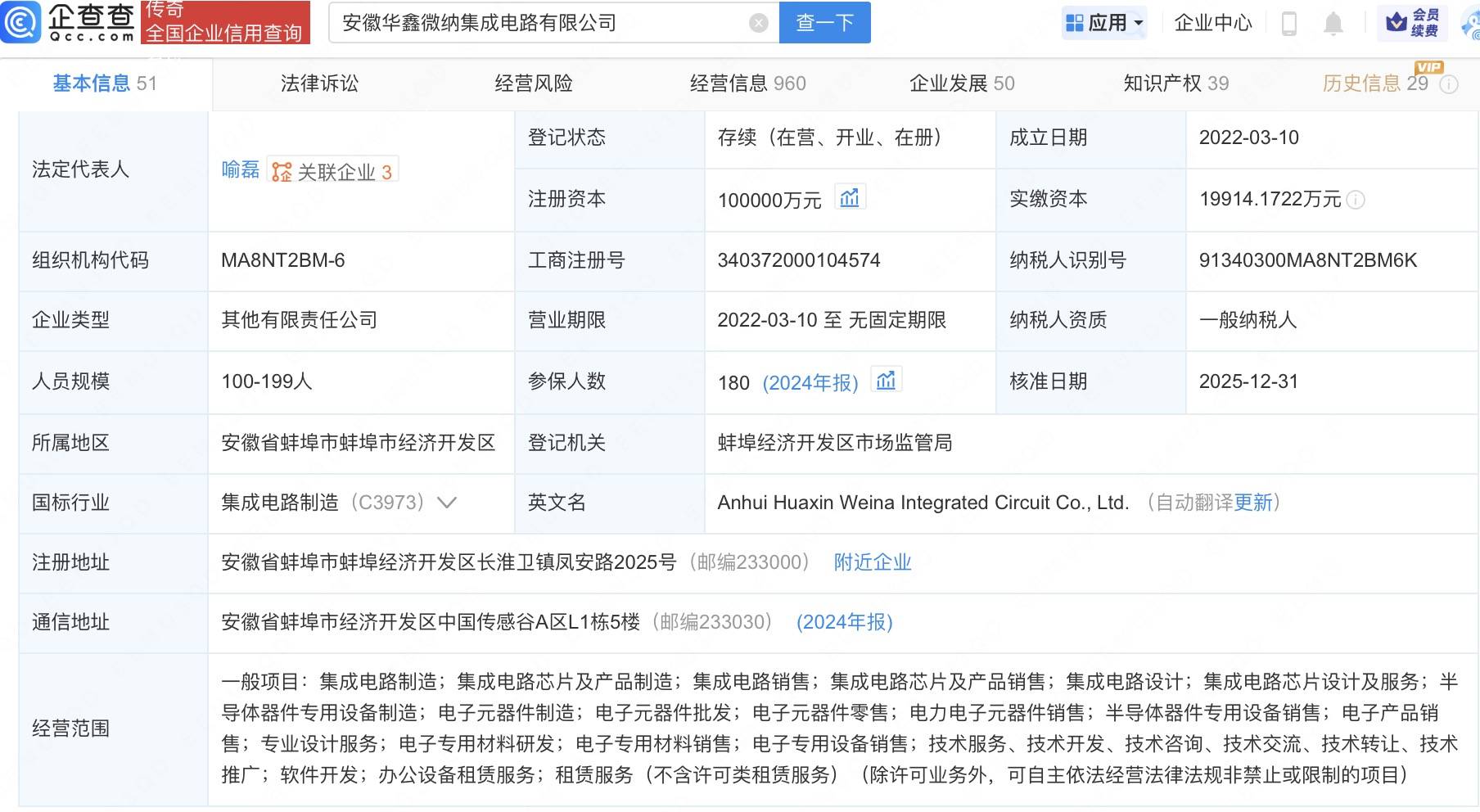The width and height of the screenshot is (1480, 812).
Task: Open the mobile phone app icon
Action: (x=1288, y=24)
